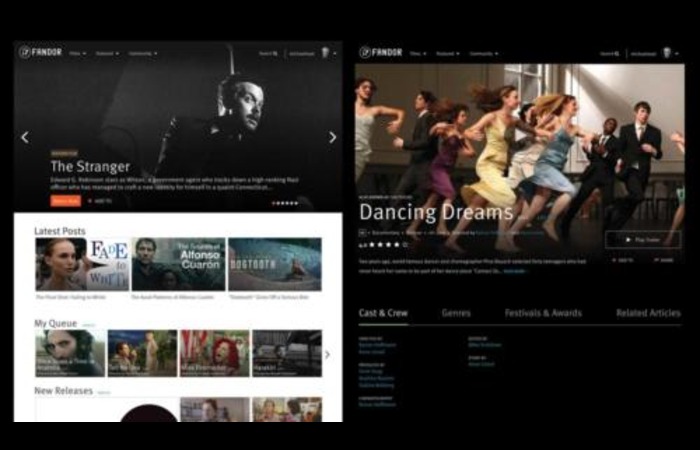Open the Alfonso Cuarón post thumbnail
This screenshot has width=700, height=450.
pyautogui.click(x=178, y=264)
